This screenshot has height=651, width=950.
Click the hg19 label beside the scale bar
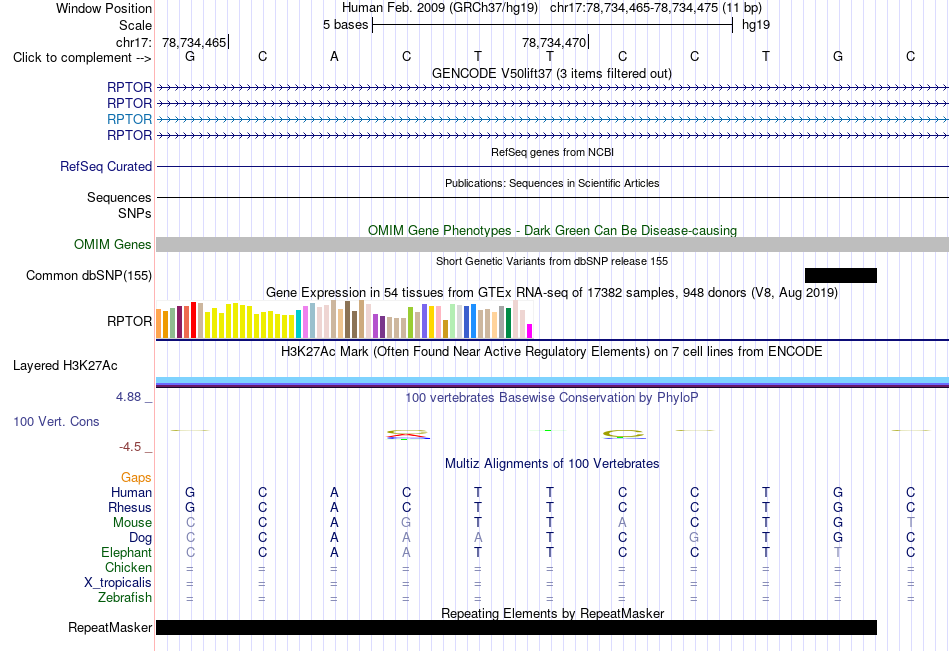tap(756, 25)
